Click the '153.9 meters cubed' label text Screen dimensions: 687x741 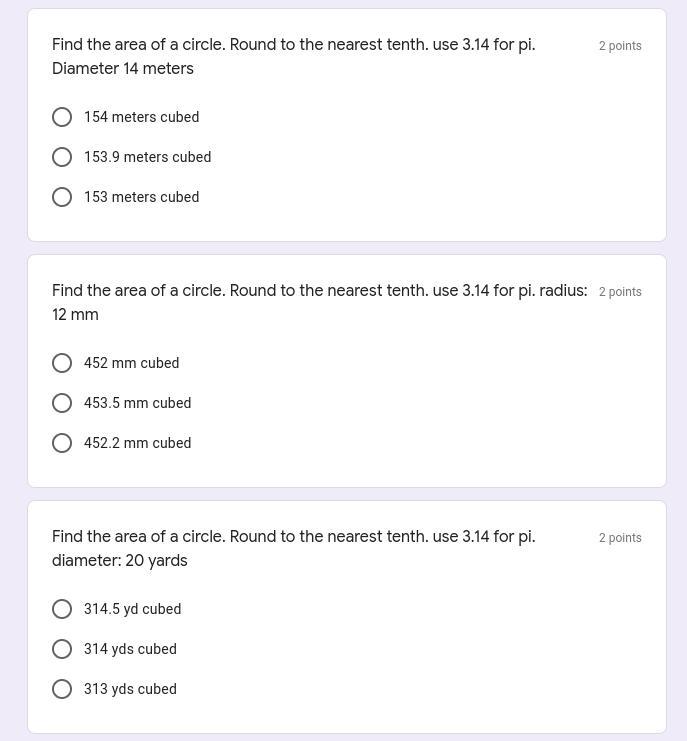point(147,157)
